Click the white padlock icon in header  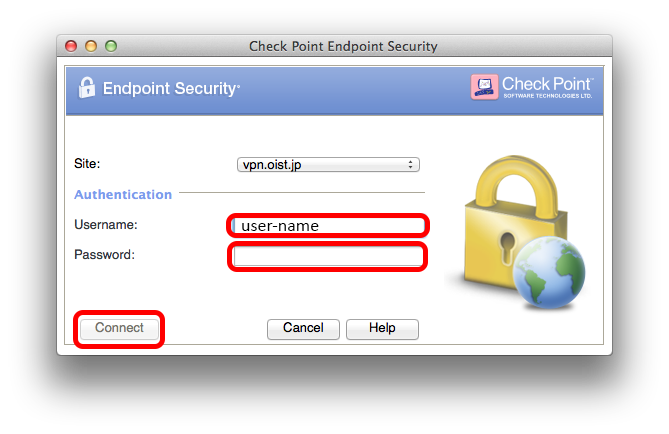click(x=87, y=88)
